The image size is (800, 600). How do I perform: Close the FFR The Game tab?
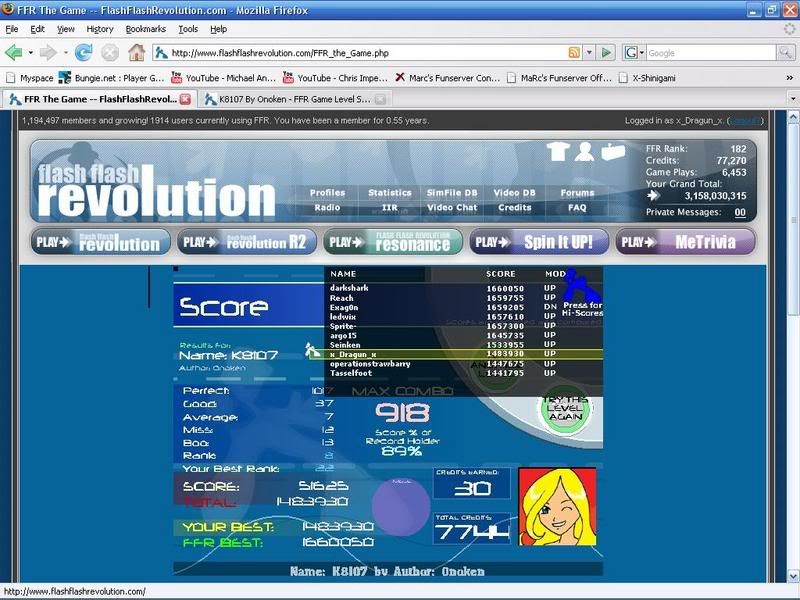(x=185, y=99)
